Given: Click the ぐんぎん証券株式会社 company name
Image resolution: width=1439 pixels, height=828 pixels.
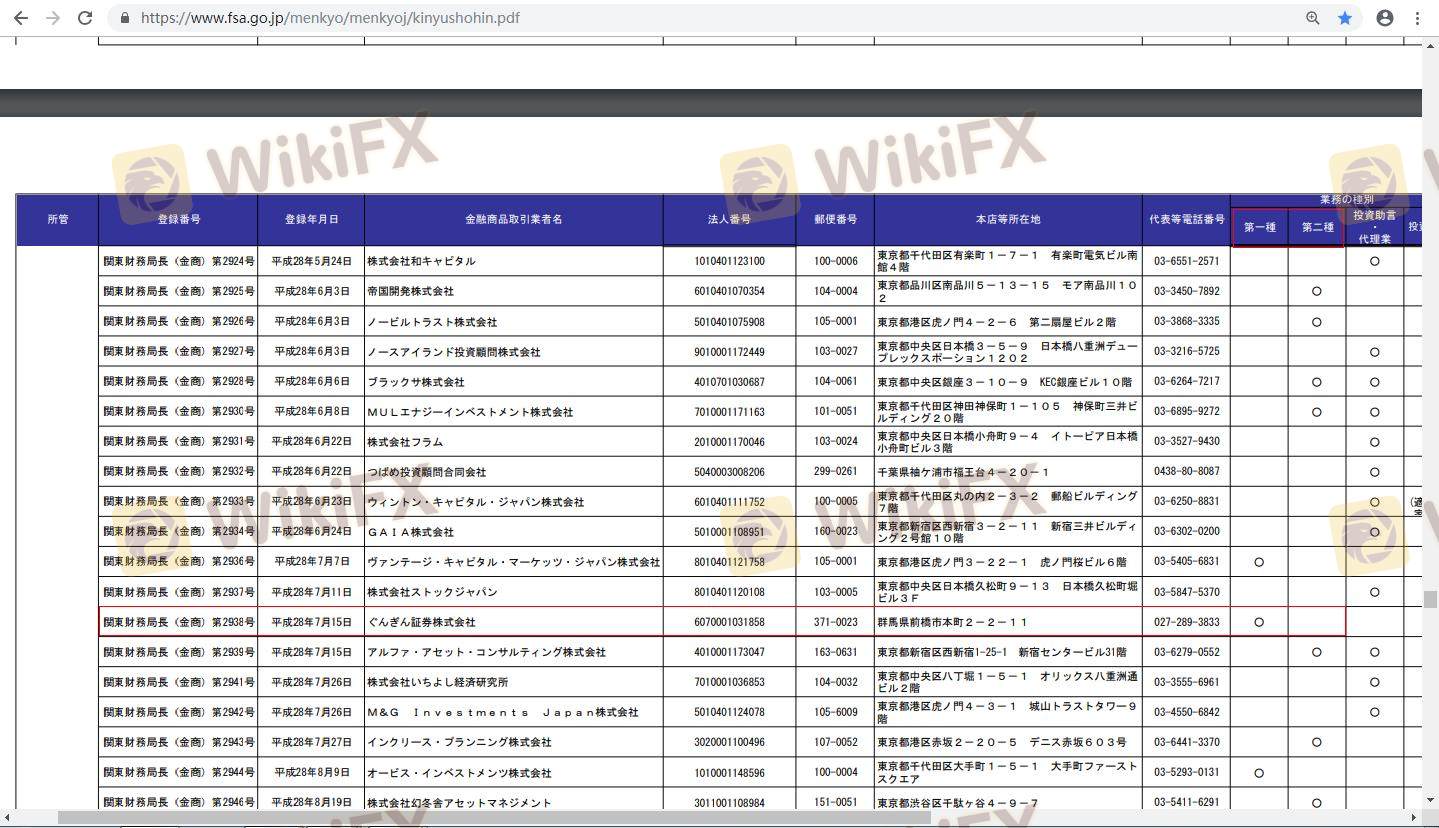Looking at the screenshot, I should click(421, 622).
